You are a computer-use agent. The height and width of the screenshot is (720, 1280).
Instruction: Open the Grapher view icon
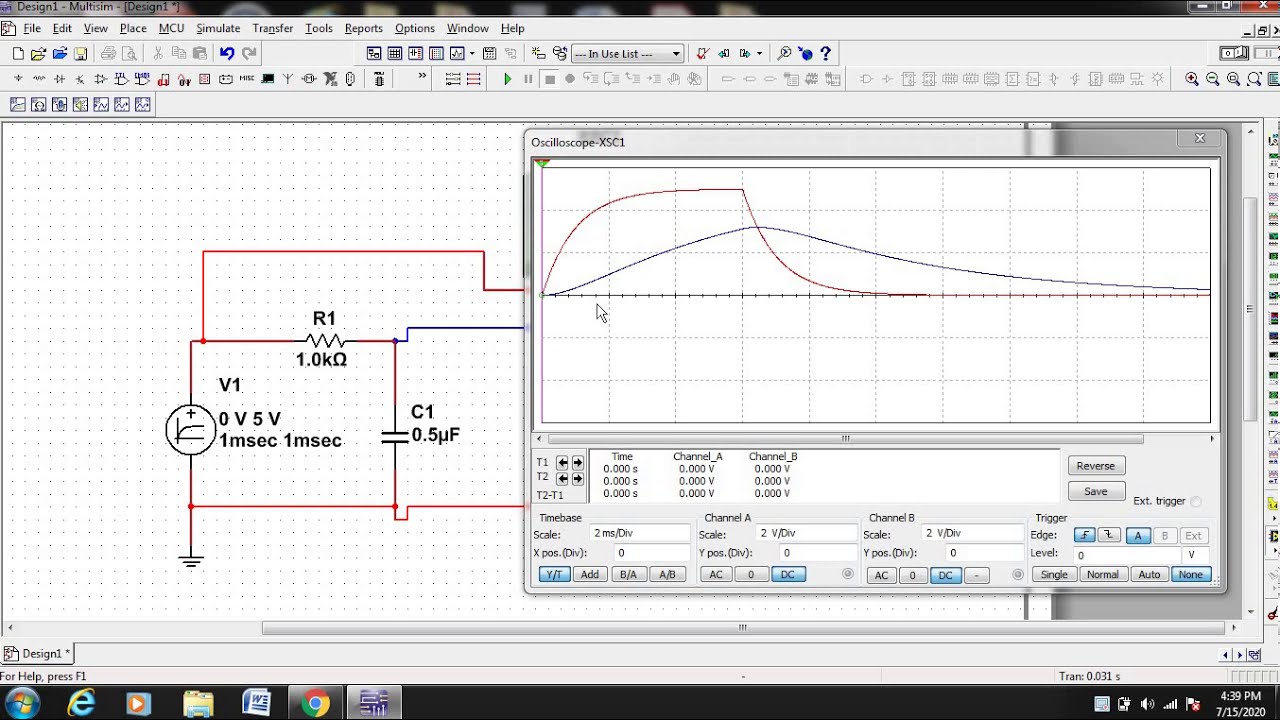click(458, 54)
